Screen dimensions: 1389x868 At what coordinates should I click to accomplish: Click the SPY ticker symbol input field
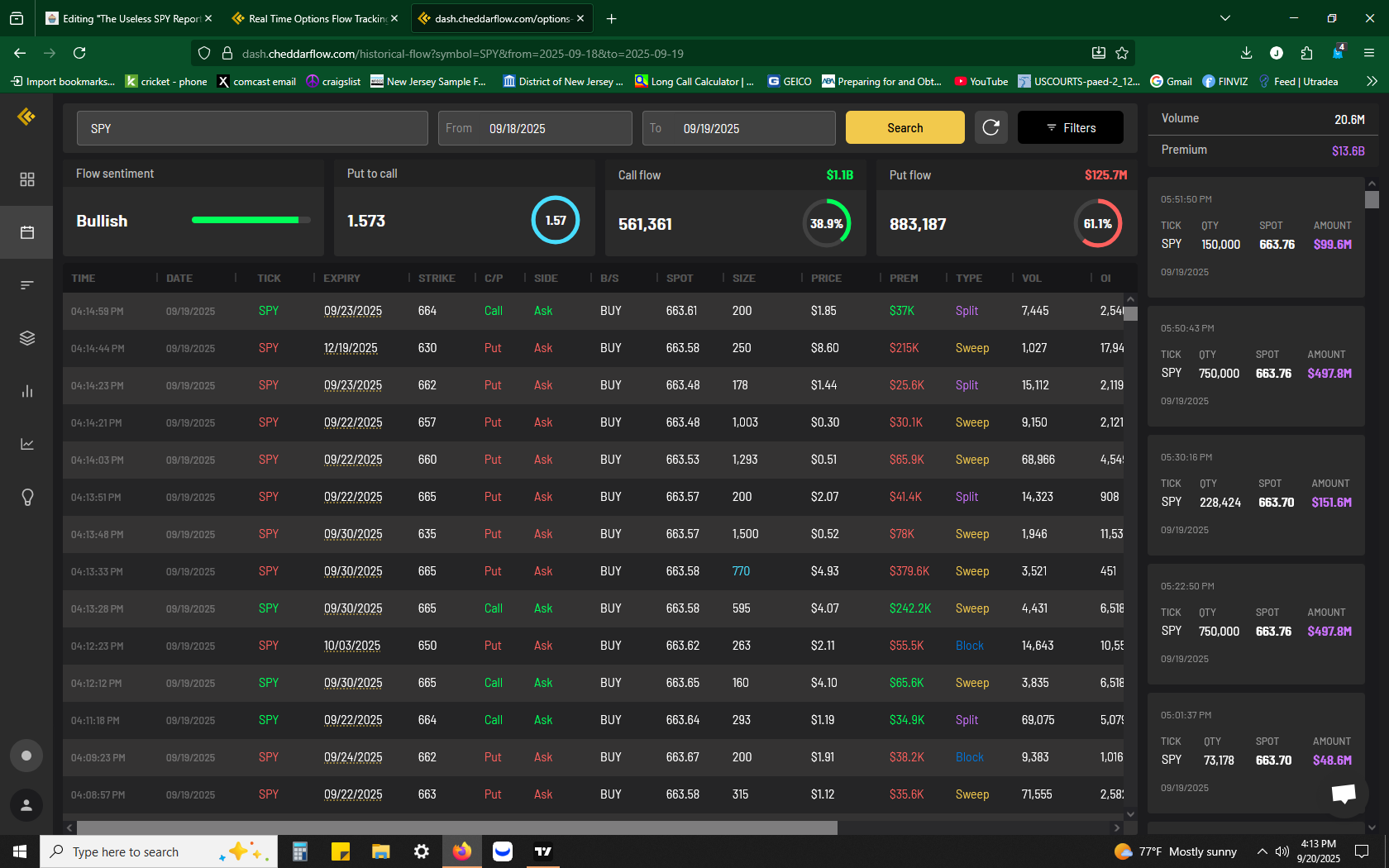click(x=252, y=128)
